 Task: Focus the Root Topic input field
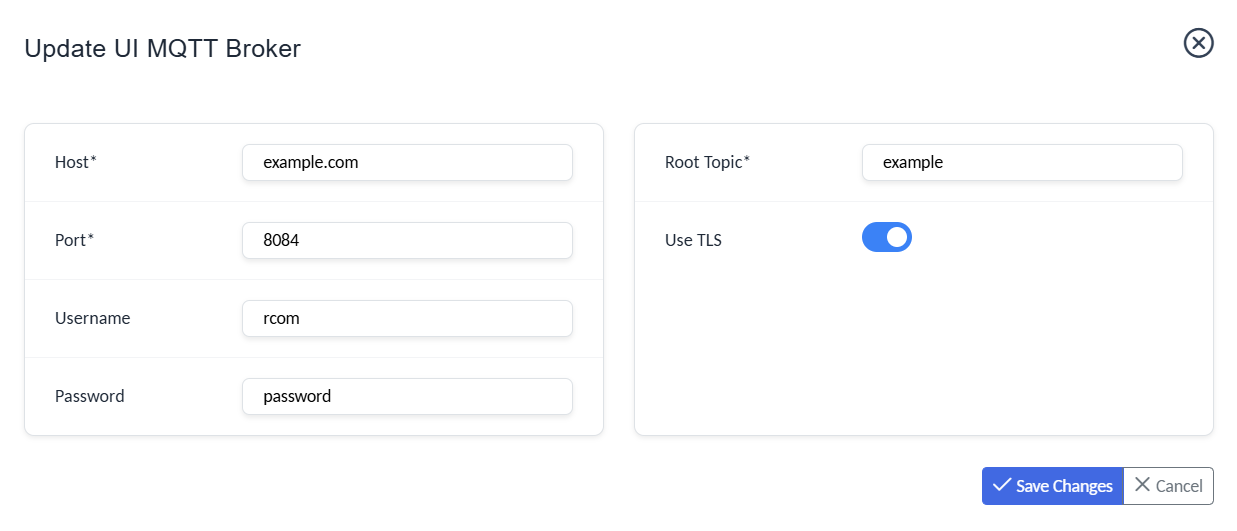pyautogui.click(x=1021, y=162)
